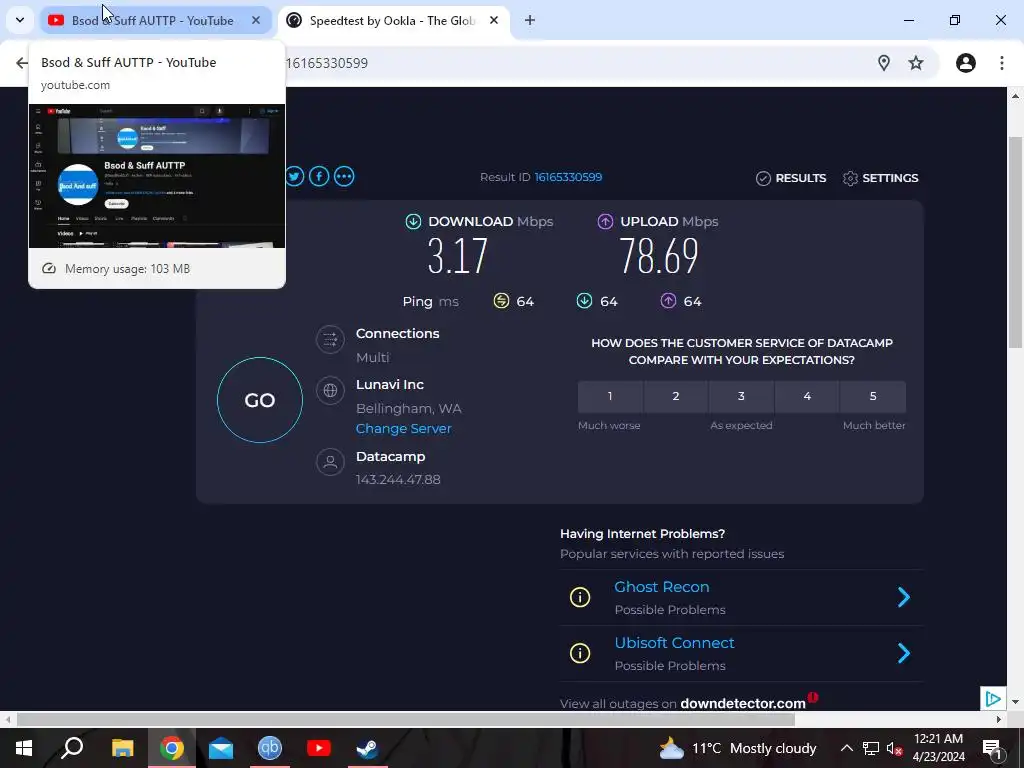Click Change Server link
The width and height of the screenshot is (1024, 768).
click(x=404, y=428)
